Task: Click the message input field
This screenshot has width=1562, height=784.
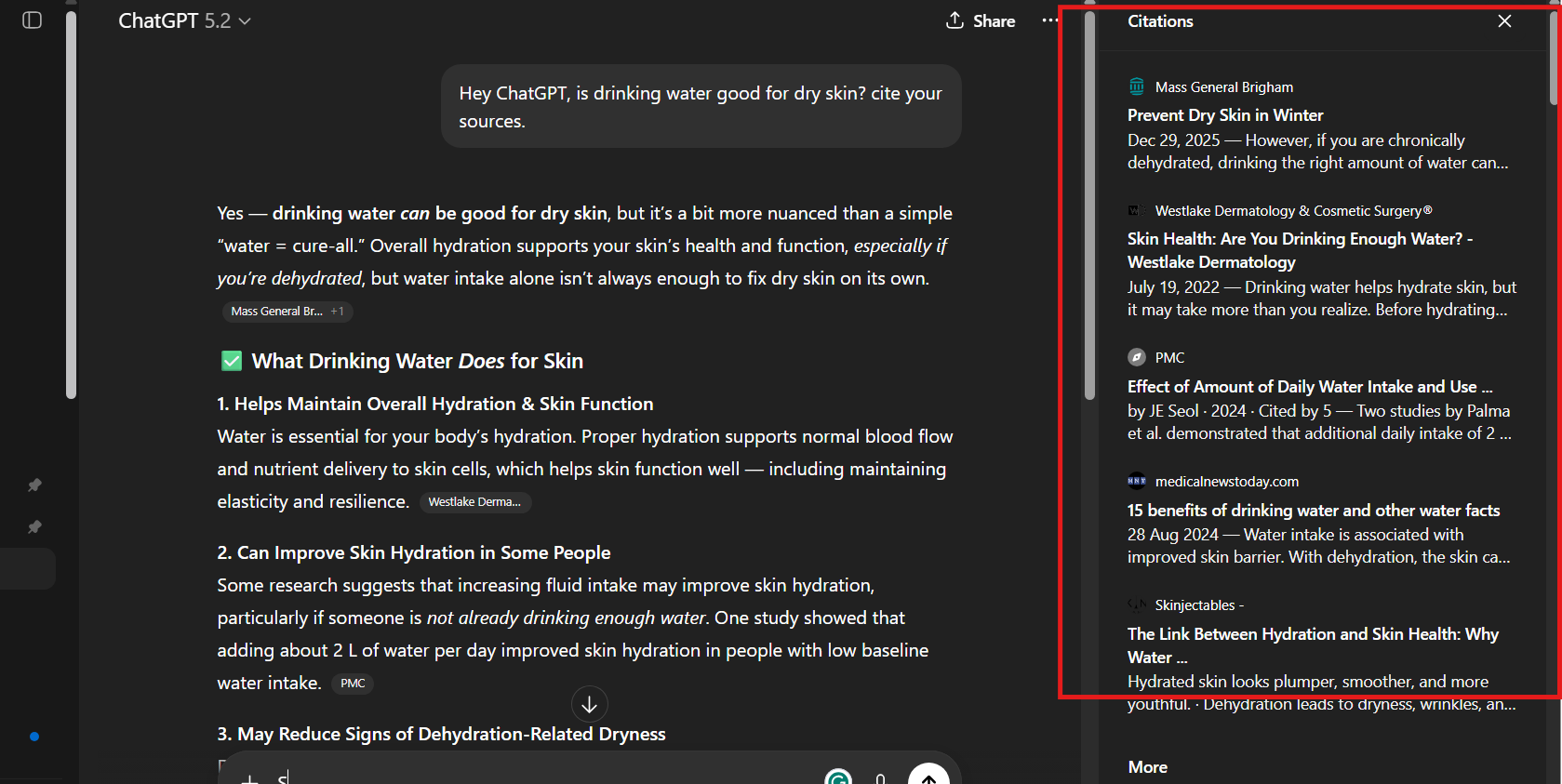Action: click(x=540, y=777)
